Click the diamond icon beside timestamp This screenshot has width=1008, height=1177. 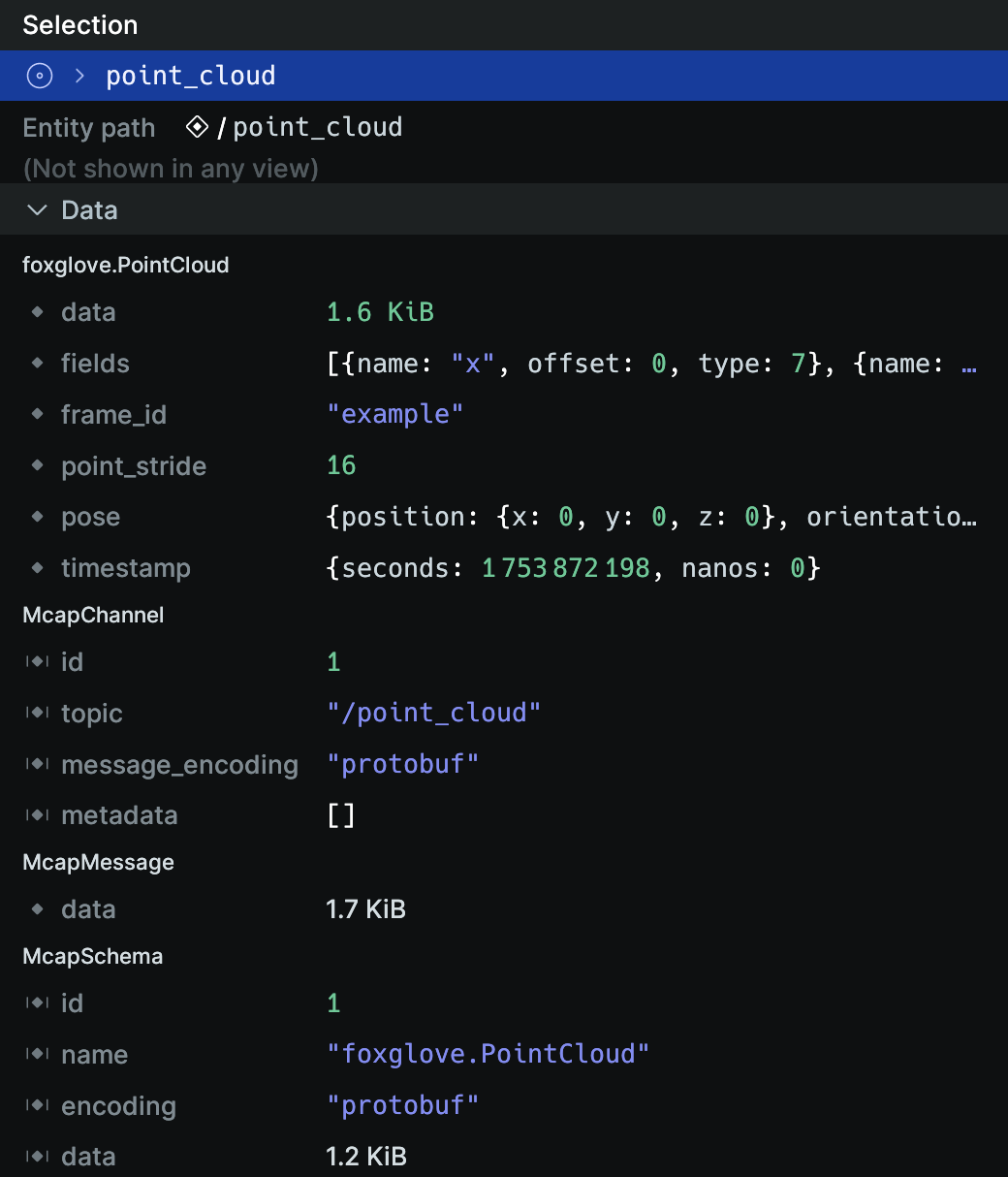(38, 568)
